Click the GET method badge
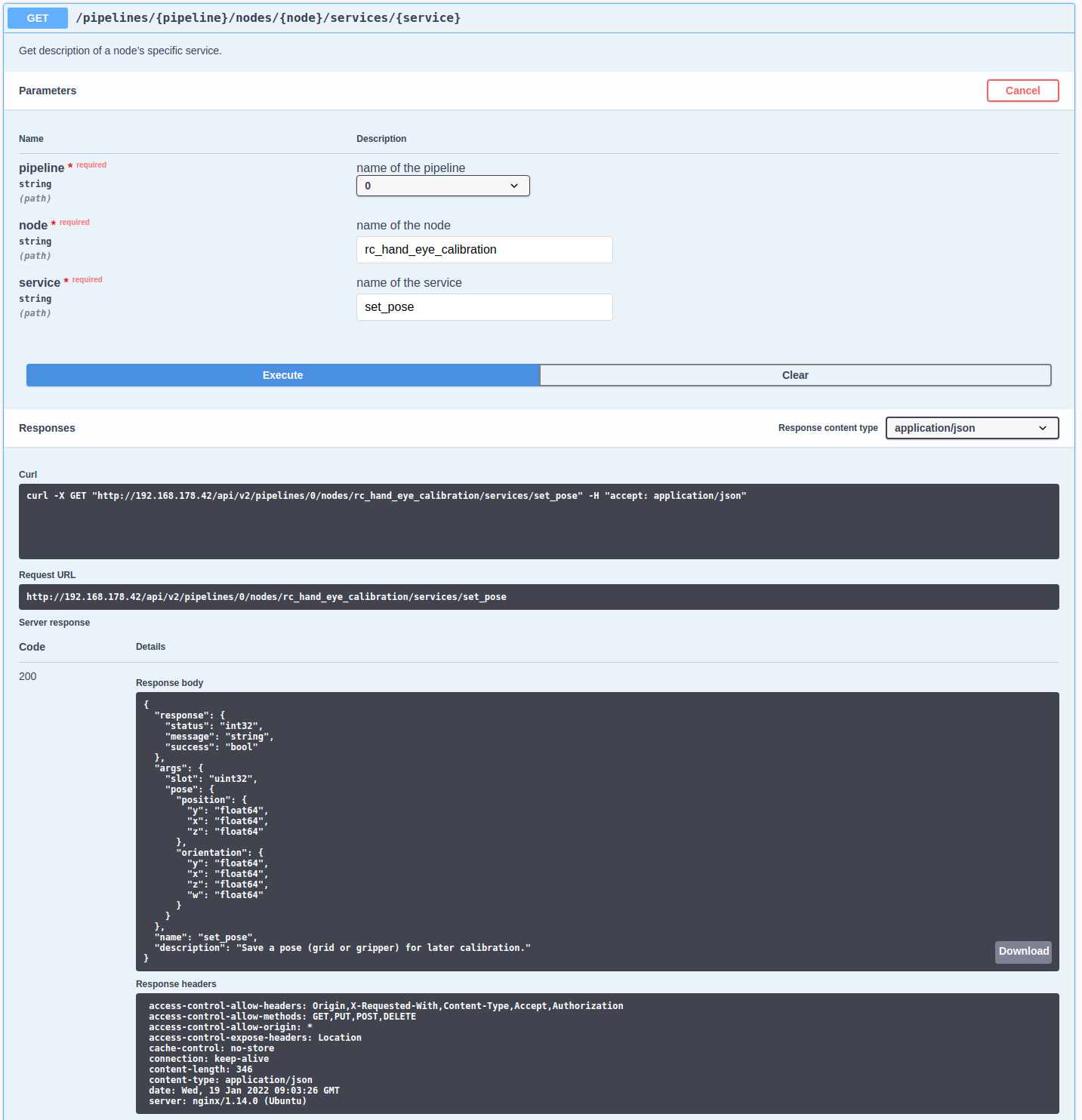The height and width of the screenshot is (1120, 1082). pos(37,17)
